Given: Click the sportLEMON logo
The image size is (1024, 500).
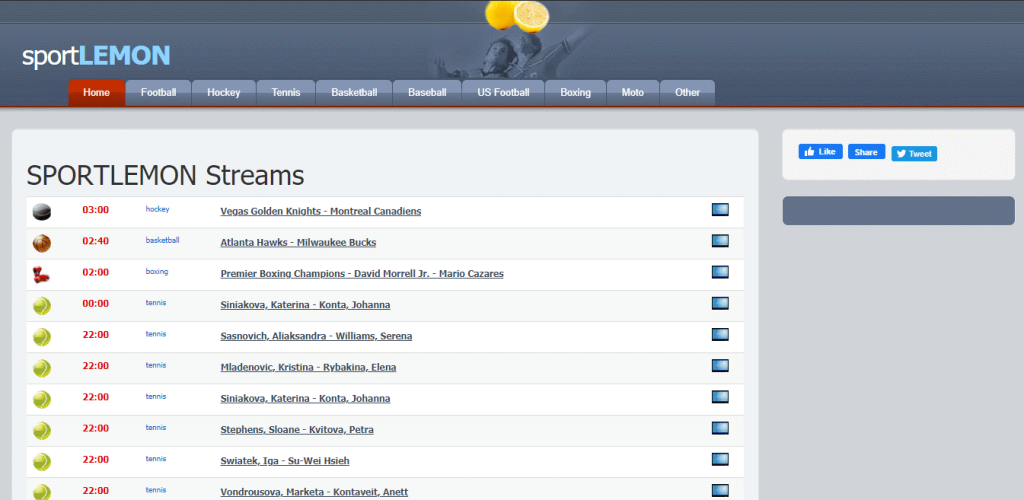Looking at the screenshot, I should coord(96,56).
